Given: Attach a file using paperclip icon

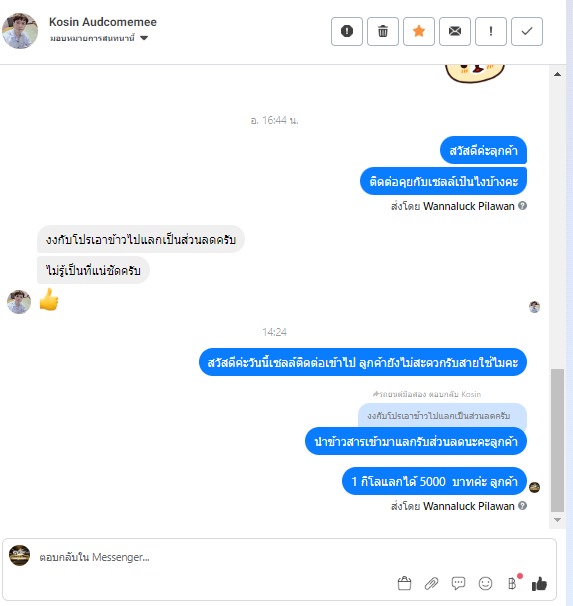Looking at the screenshot, I should 431,583.
